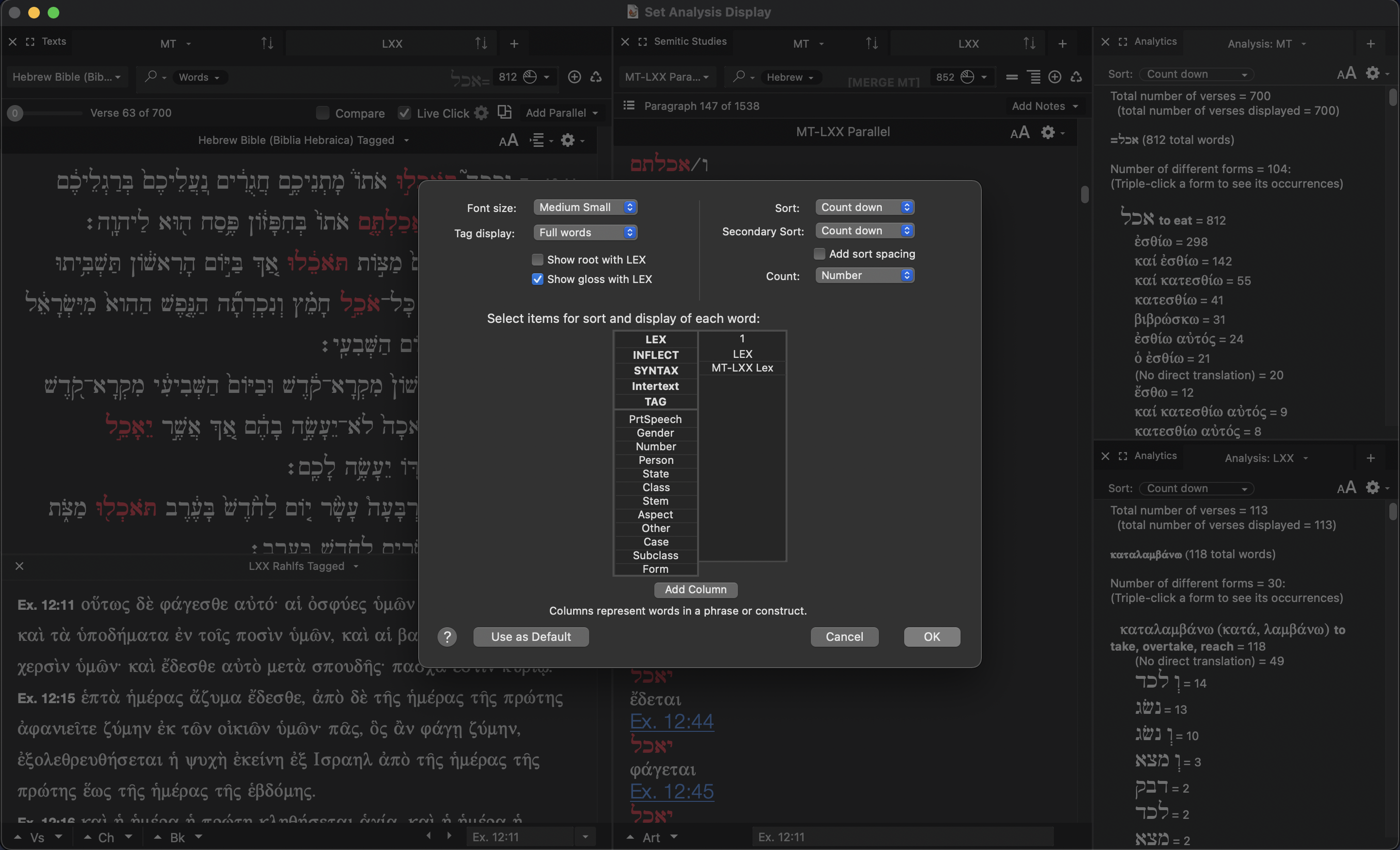The image size is (1400, 850).
Task: Enable the Show root with LEX checkbox
Action: coord(537,260)
